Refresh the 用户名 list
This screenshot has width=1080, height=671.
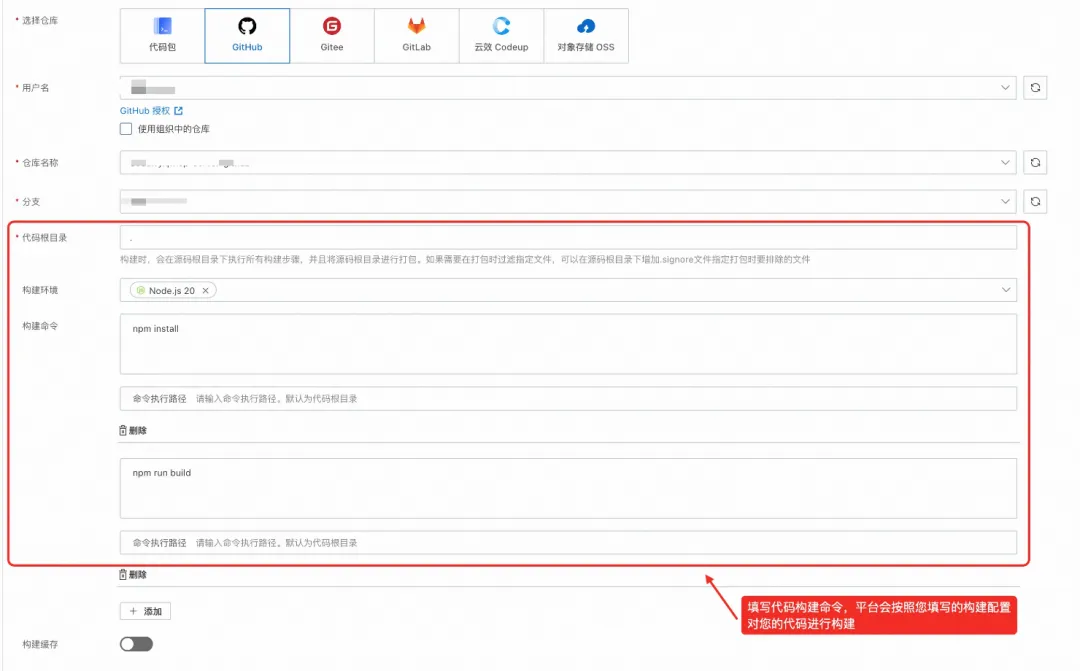1035,87
